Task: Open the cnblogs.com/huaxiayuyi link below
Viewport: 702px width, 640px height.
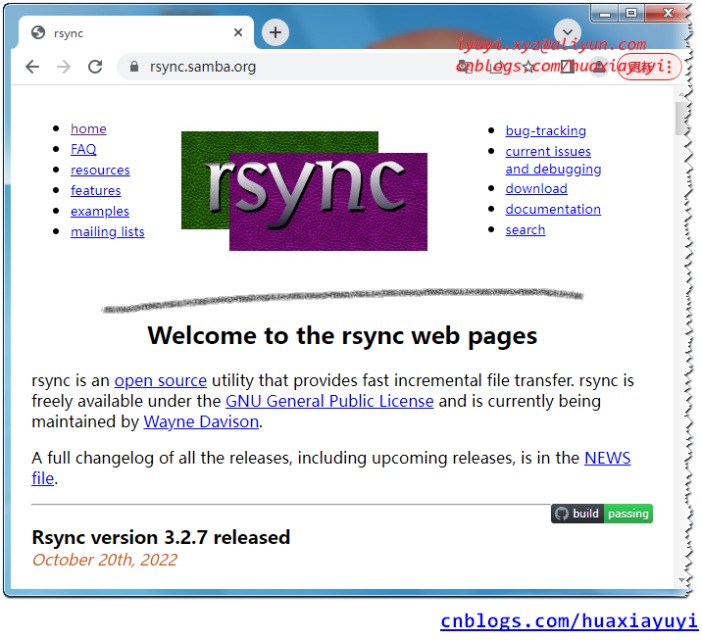Action: [569, 621]
